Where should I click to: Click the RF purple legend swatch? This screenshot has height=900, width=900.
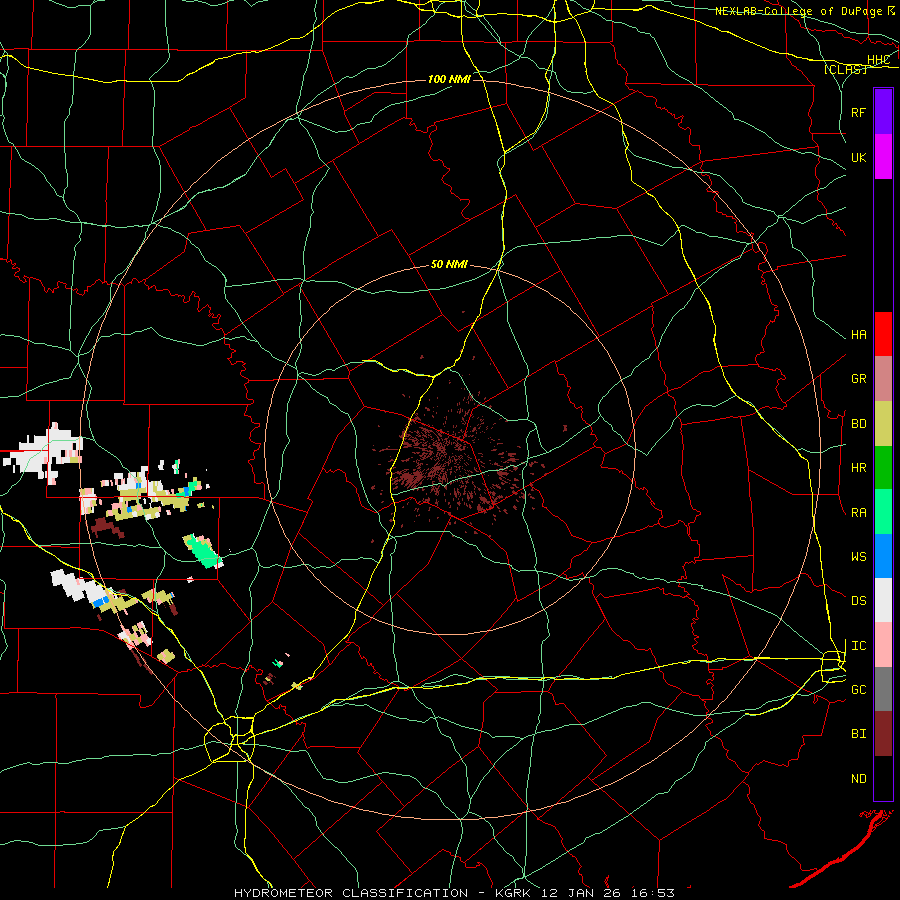click(883, 112)
